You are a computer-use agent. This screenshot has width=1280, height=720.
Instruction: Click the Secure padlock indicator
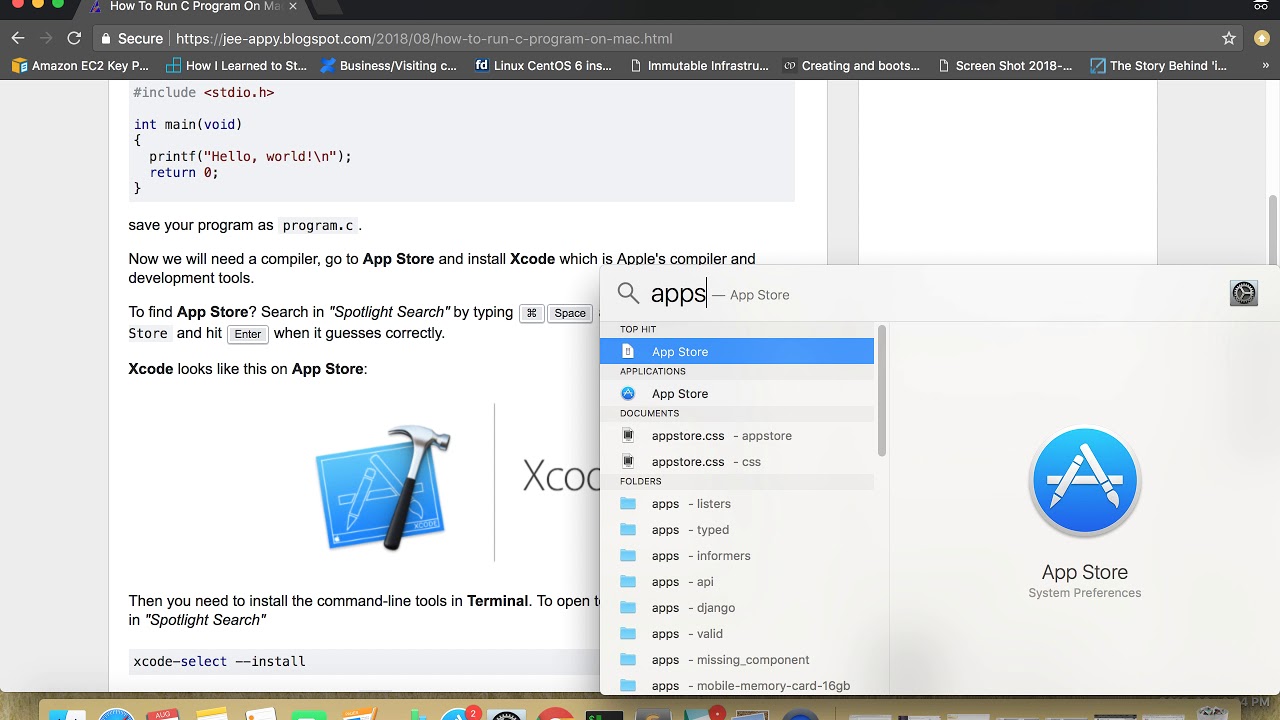tap(132, 39)
